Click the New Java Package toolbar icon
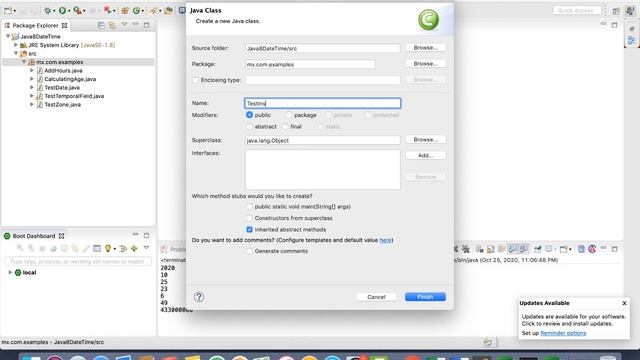640x360 pixels. pyautogui.click(x=125, y=10)
